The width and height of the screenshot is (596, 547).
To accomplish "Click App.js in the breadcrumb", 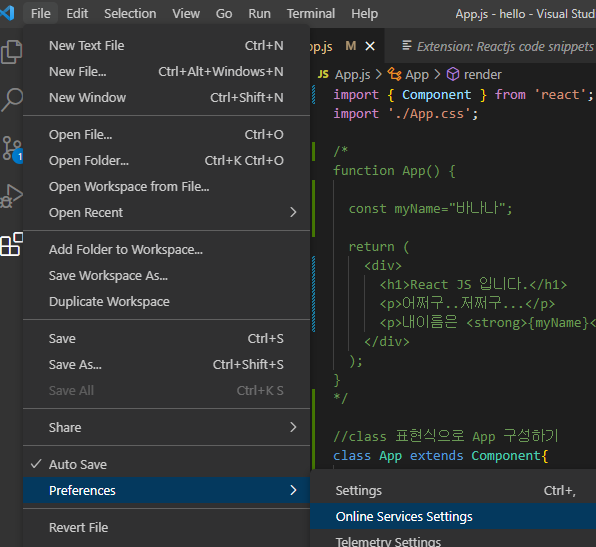I will [x=352, y=75].
